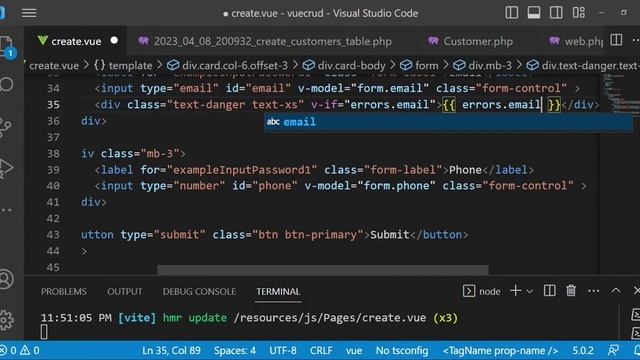Select div.card-body breadcrumb
This screenshot has width=640, height=360.
click(344, 65)
